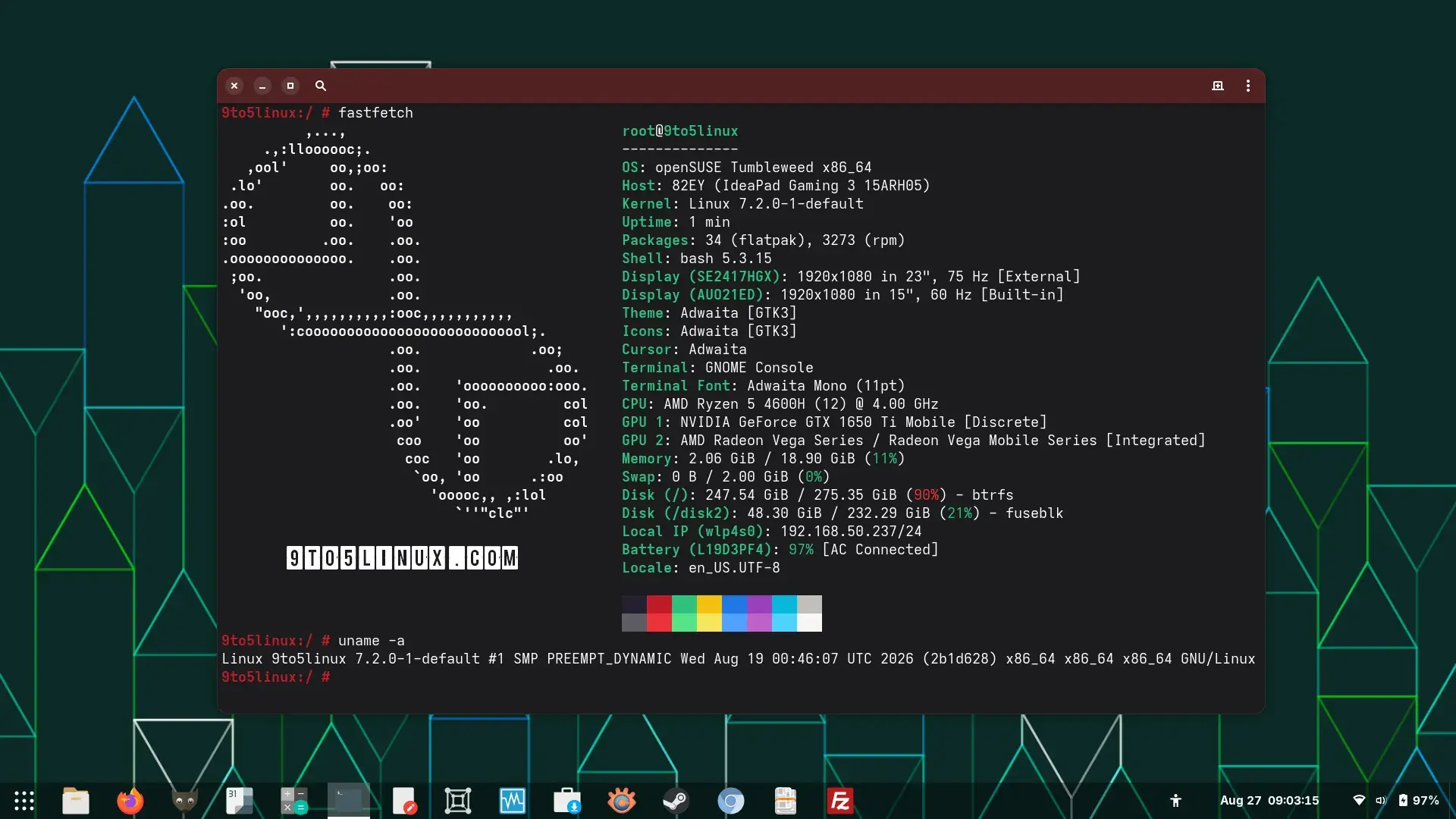The width and height of the screenshot is (1456, 819).
Task: Click the "Packages: 34 (flatpak), 3273 (rpm)" line
Action: click(763, 240)
